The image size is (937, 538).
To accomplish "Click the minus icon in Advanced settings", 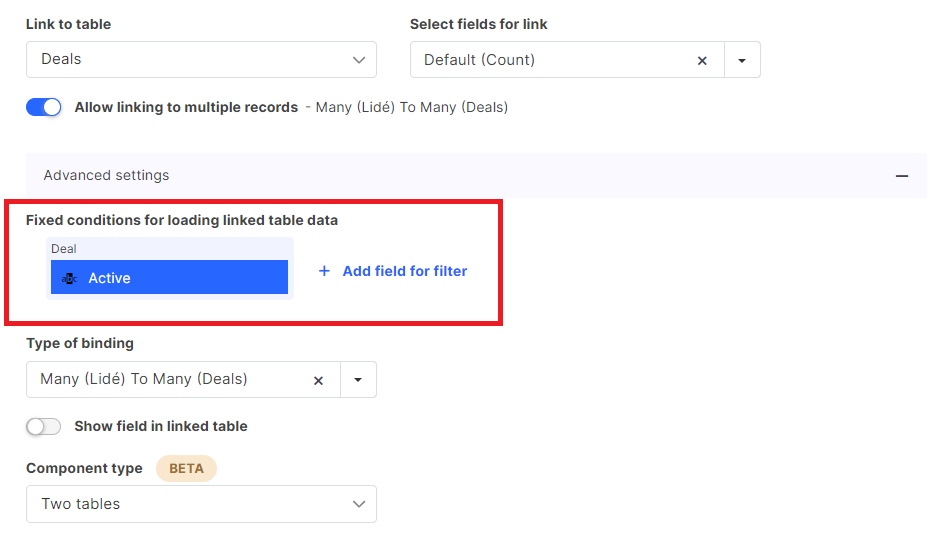I will [902, 176].
